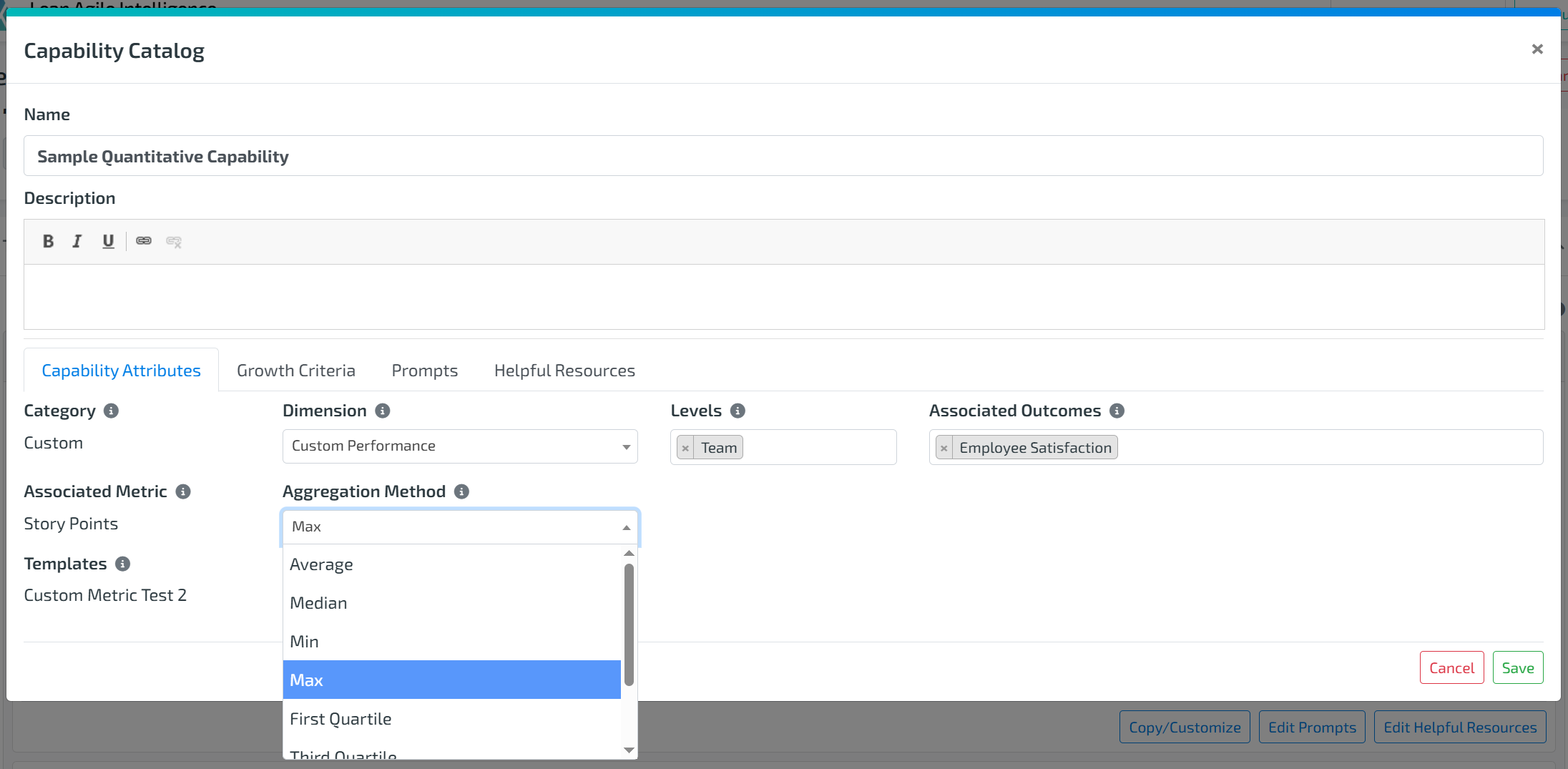
Task: Open the Custom Performance dimension dropdown
Action: click(460, 446)
